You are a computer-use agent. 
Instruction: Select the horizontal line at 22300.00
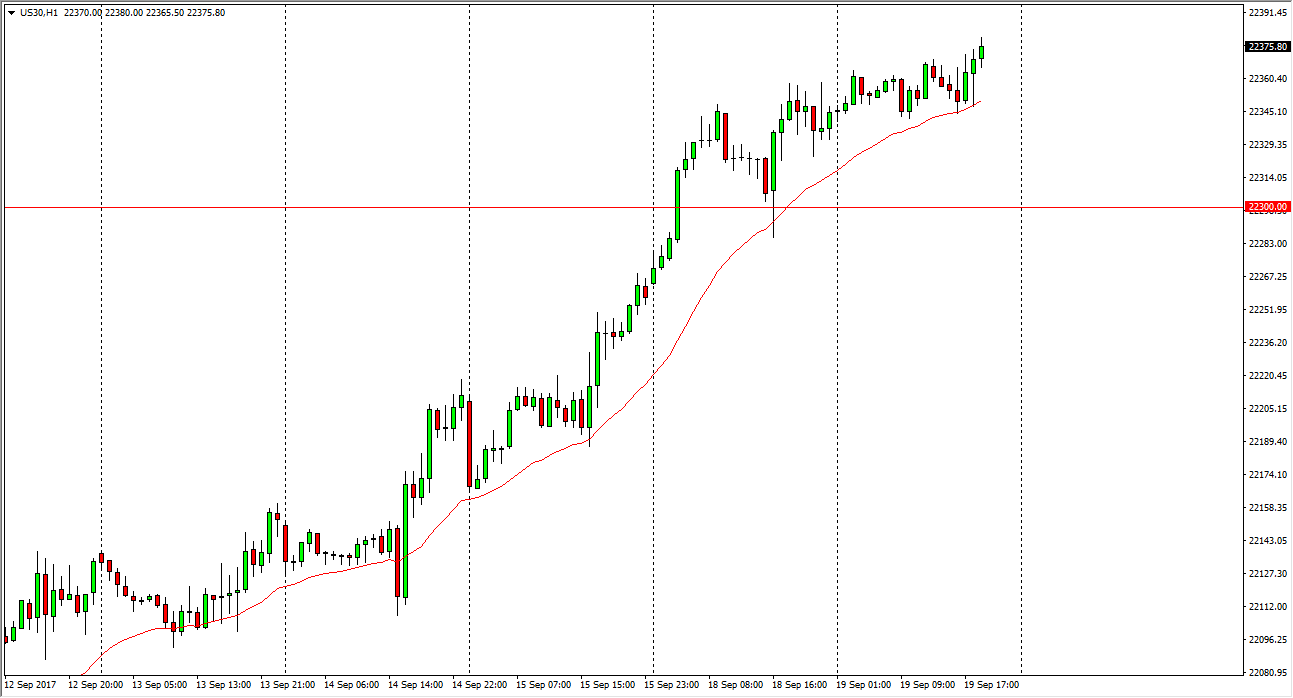[x=600, y=207]
